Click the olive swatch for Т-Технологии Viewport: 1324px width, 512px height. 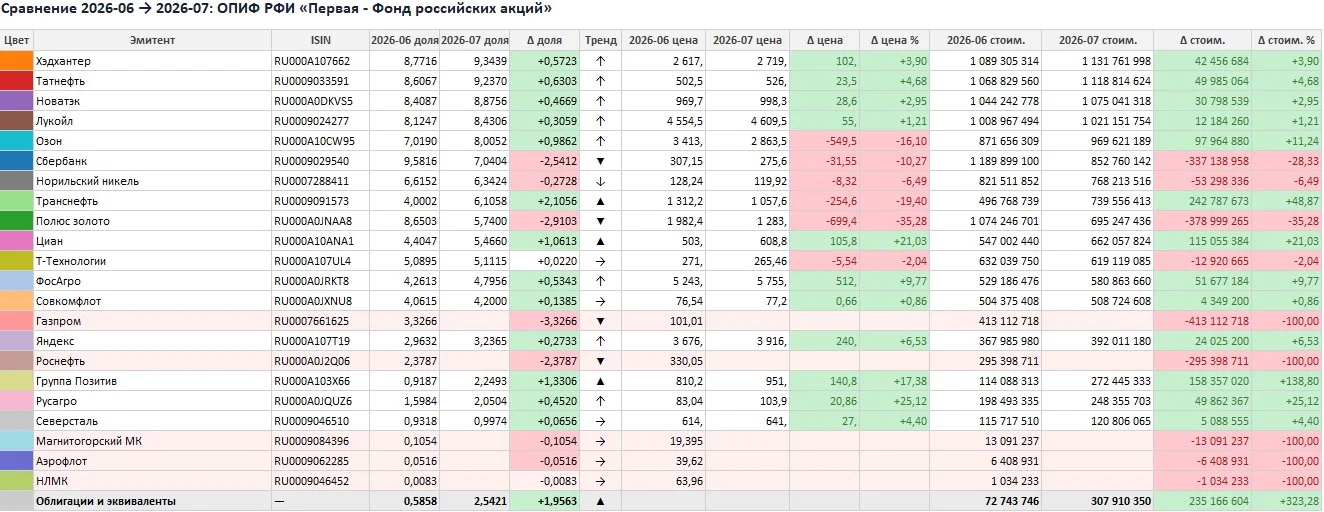pos(17,261)
